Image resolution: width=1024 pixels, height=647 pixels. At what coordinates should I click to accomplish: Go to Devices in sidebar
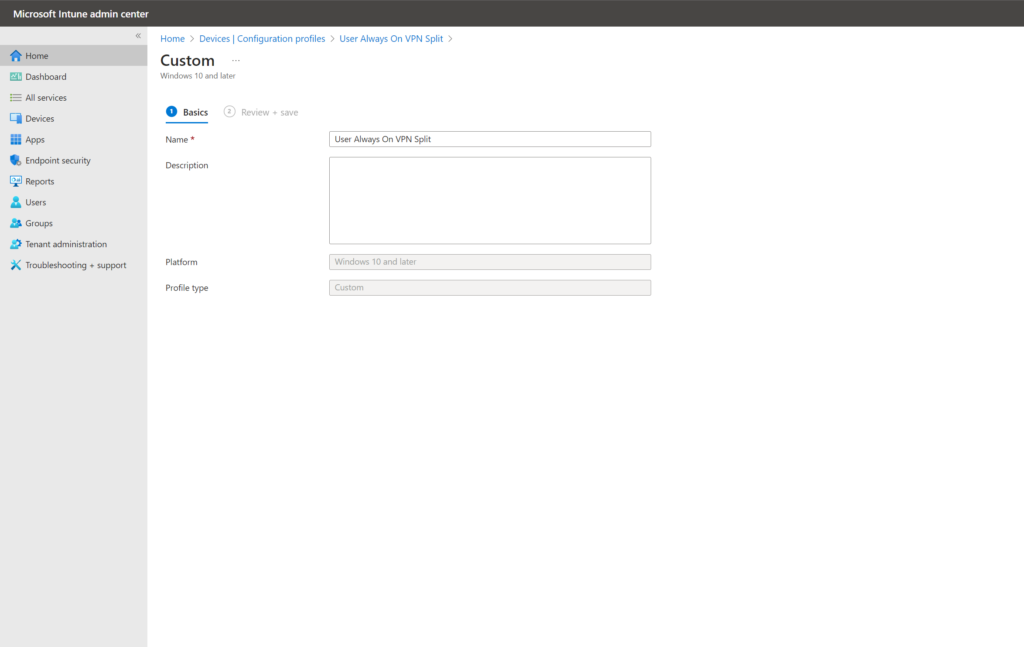(40, 118)
